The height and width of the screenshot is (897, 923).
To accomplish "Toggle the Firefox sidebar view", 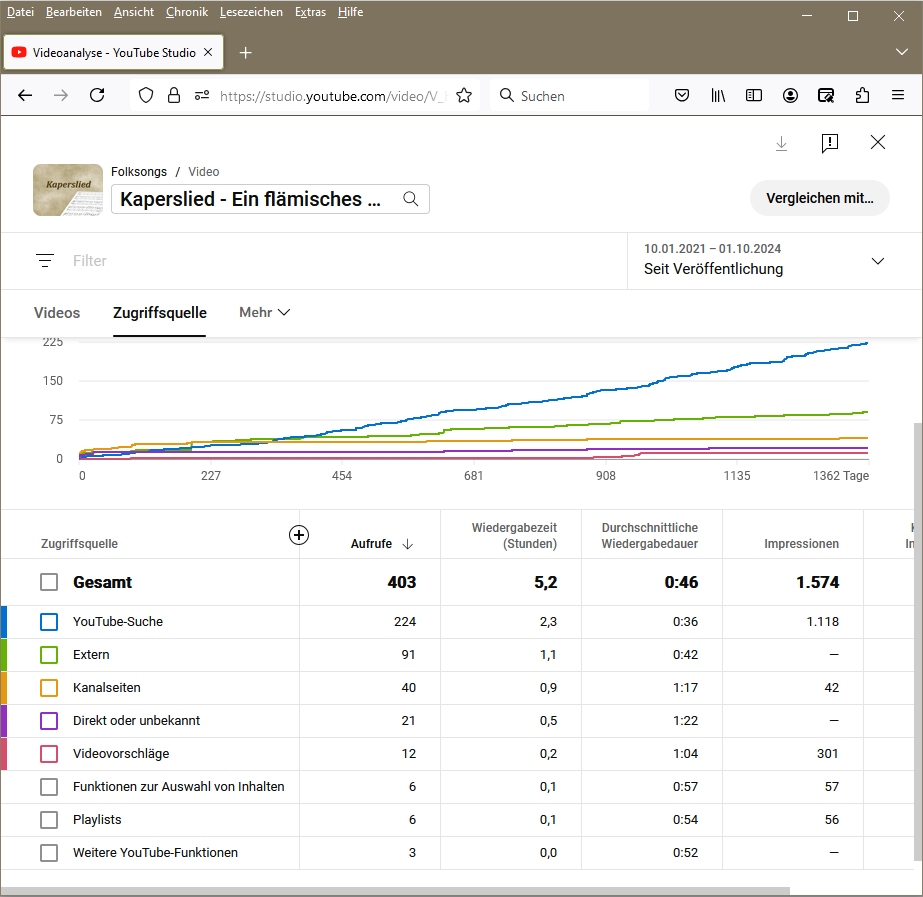I will pos(753,95).
